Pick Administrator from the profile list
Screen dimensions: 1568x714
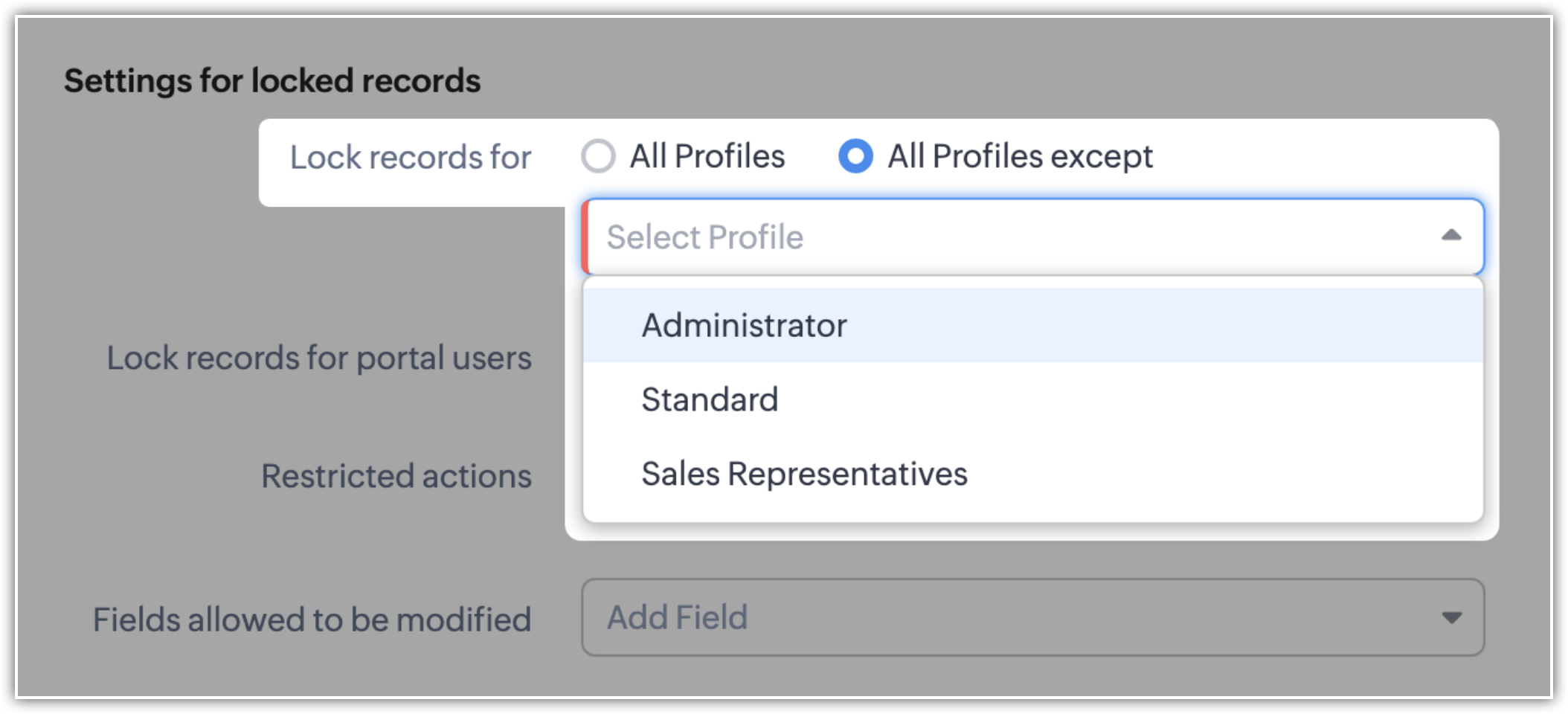pos(744,326)
